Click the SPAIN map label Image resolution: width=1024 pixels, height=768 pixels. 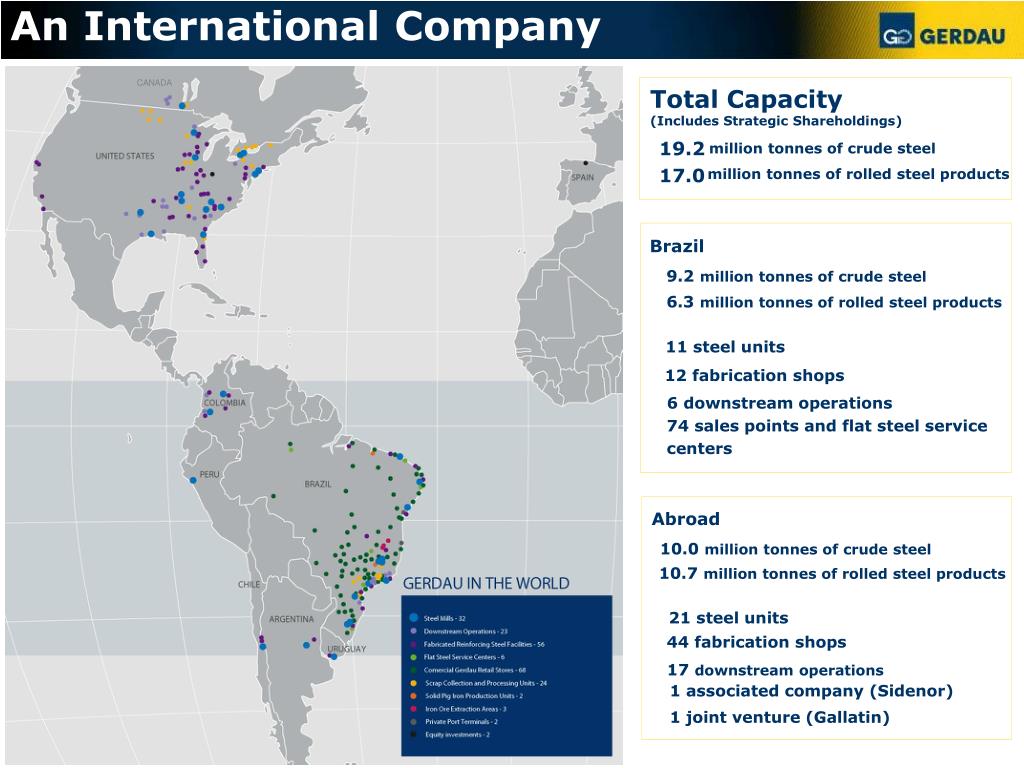tap(583, 177)
